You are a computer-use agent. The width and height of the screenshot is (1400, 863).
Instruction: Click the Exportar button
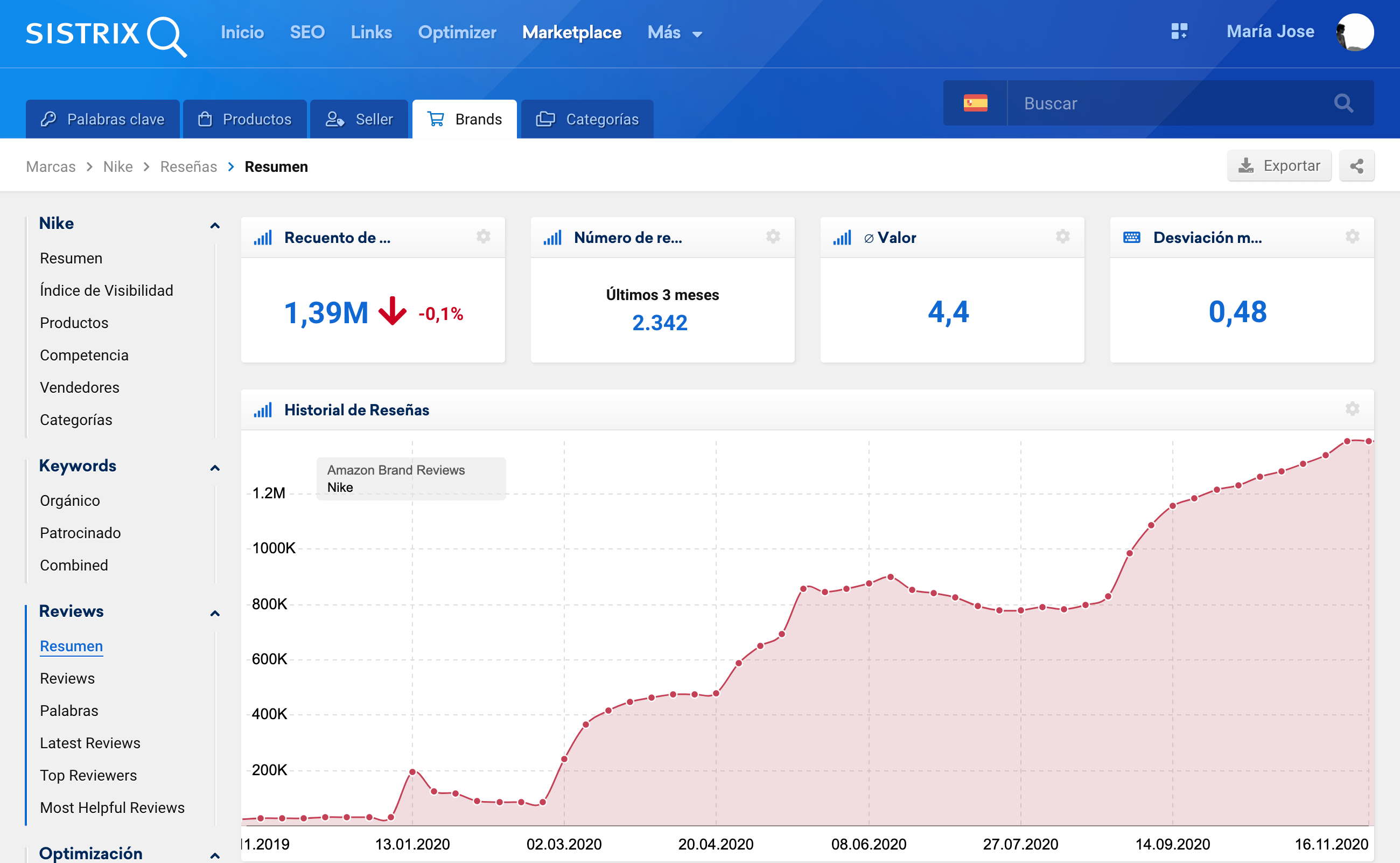pyautogui.click(x=1278, y=166)
